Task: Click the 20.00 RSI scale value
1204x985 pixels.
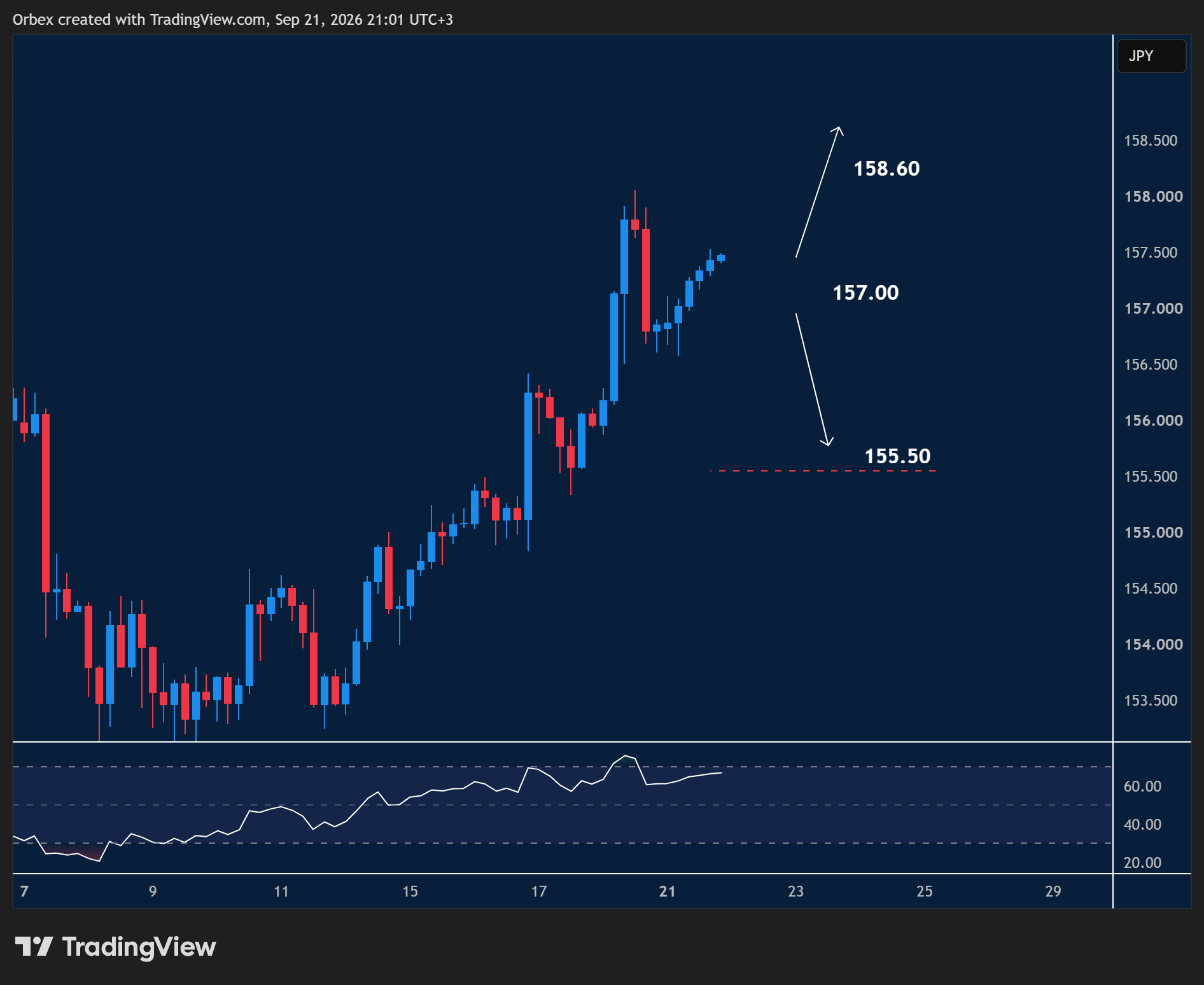Action: pyautogui.click(x=1142, y=863)
